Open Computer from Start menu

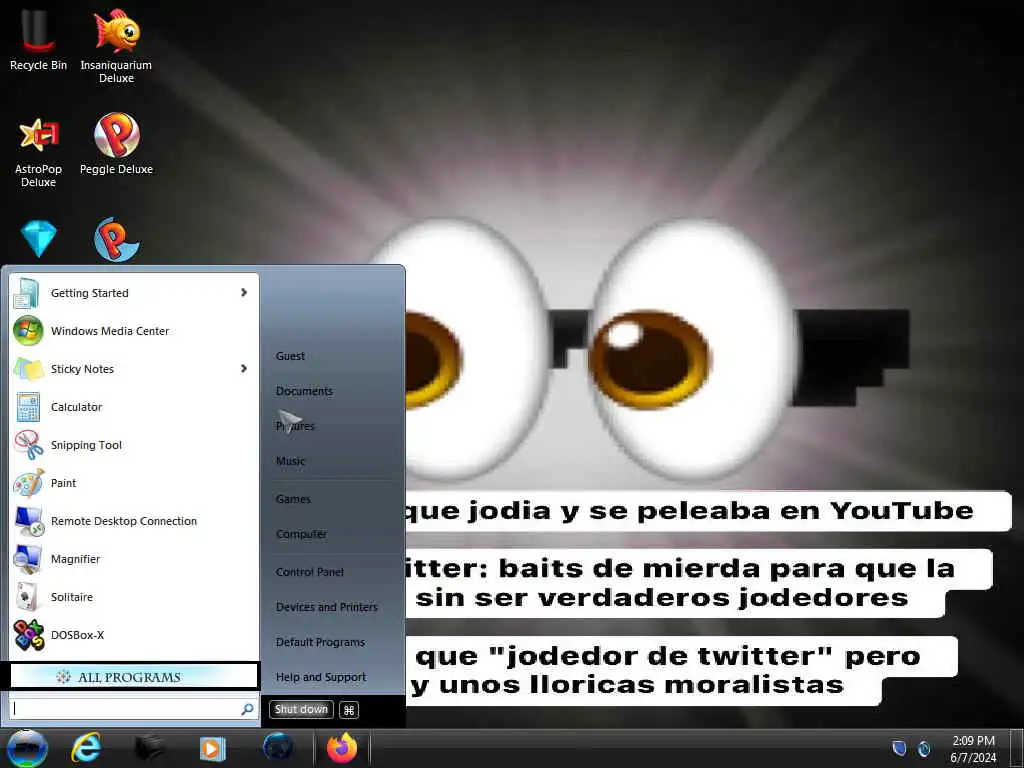(x=301, y=534)
